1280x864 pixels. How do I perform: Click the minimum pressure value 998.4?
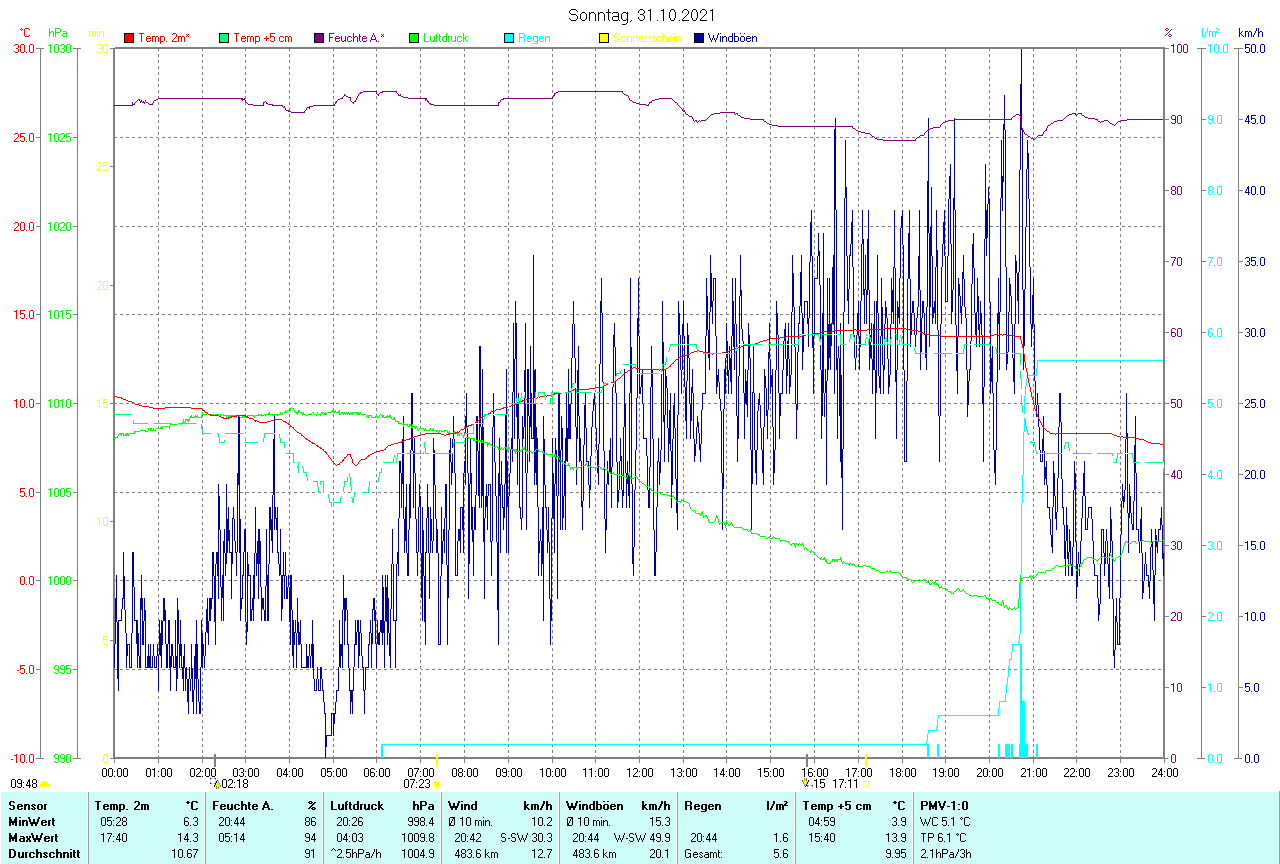pyautogui.click(x=420, y=821)
